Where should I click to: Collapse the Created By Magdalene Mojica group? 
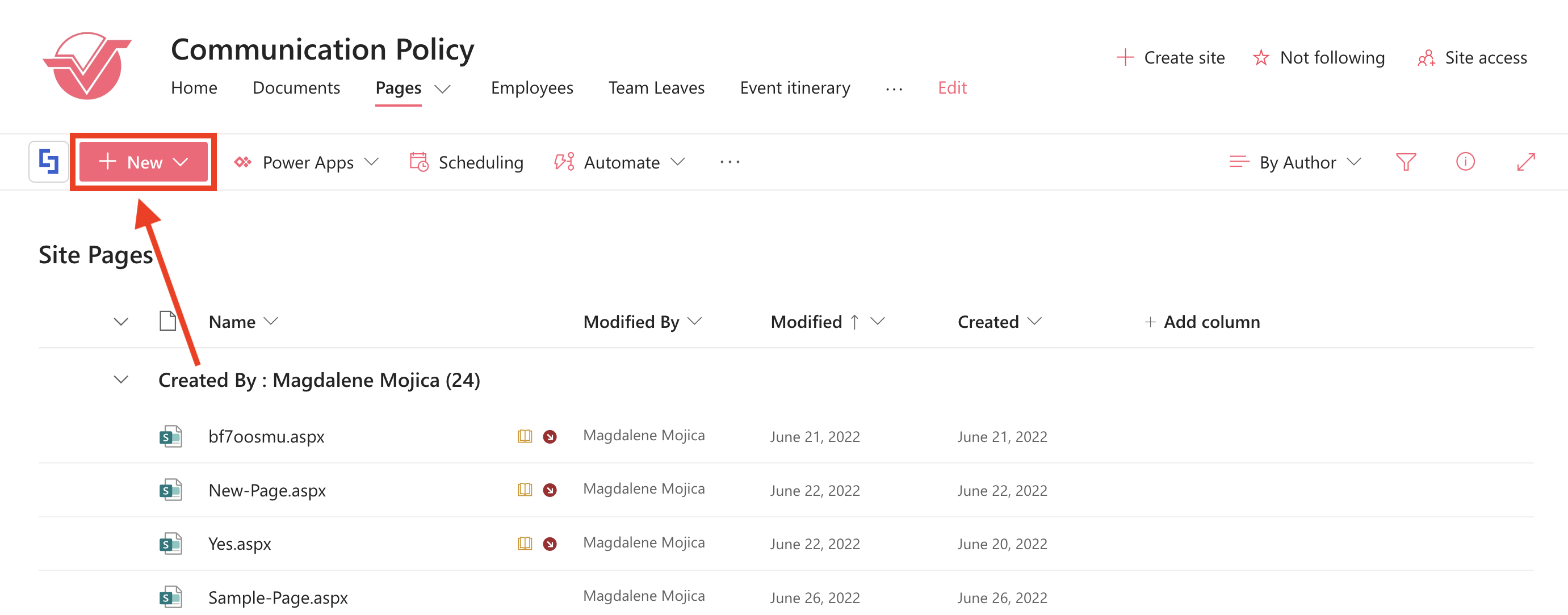pos(121,380)
